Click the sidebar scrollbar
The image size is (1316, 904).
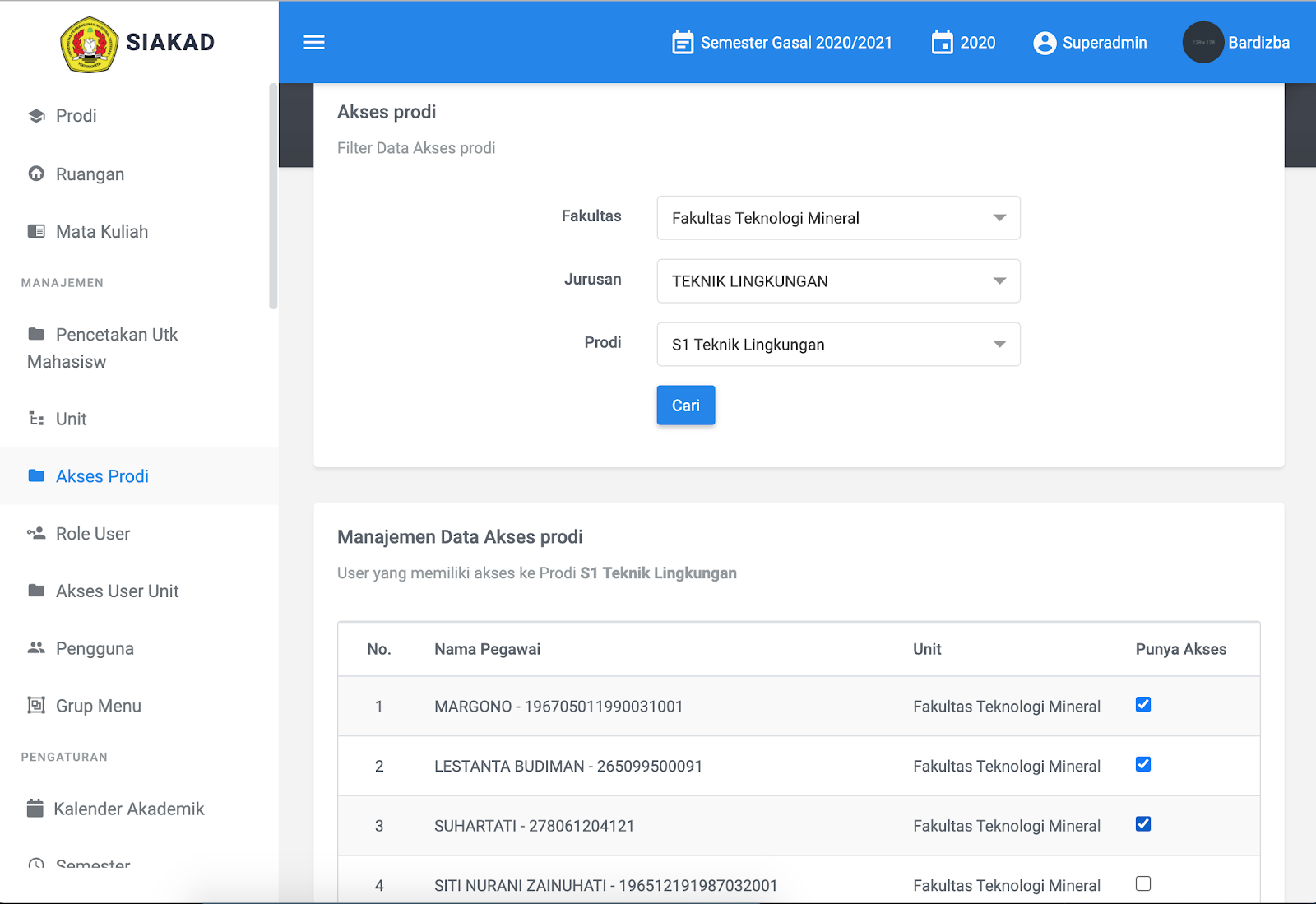tap(273, 196)
